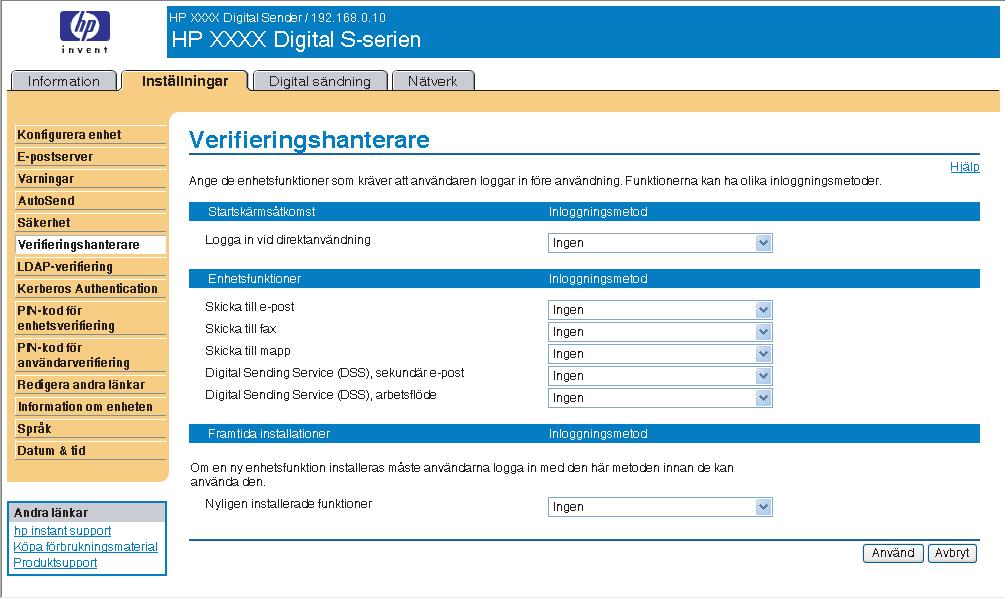Viewport: 1005px width, 599px height.
Task: Open the Digital sändning tab
Action: (320, 81)
